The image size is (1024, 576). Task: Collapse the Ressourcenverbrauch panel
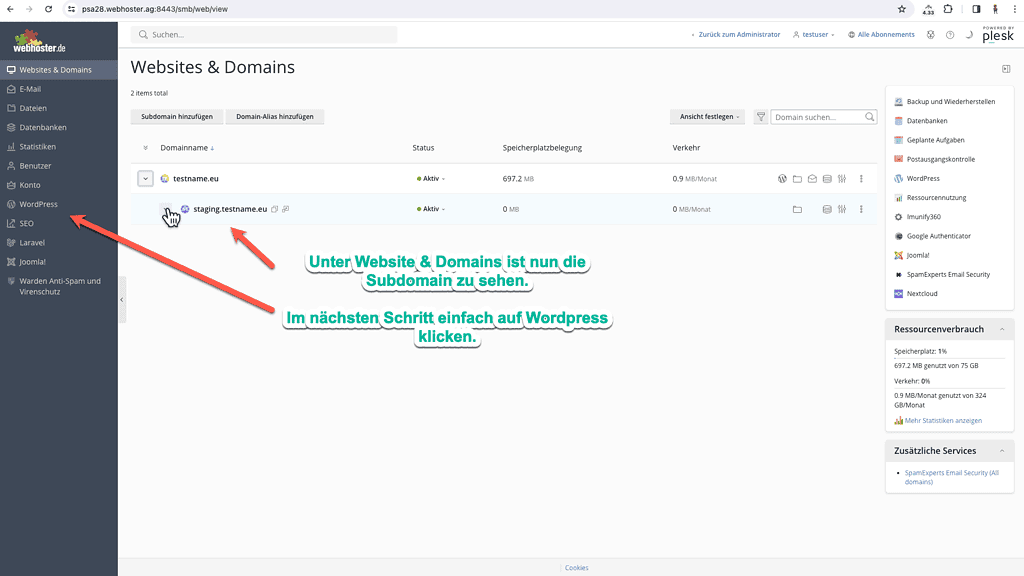(1005, 329)
